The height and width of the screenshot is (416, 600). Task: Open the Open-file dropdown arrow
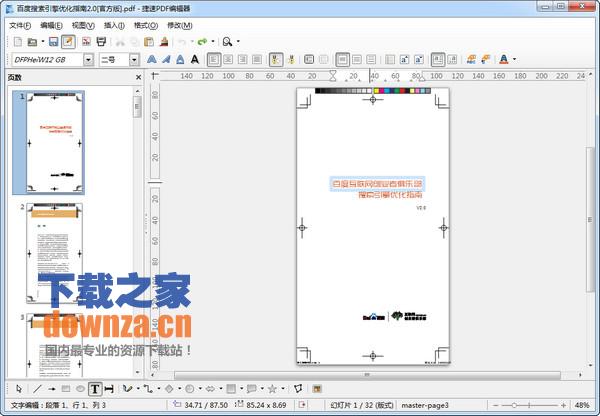coord(43,42)
